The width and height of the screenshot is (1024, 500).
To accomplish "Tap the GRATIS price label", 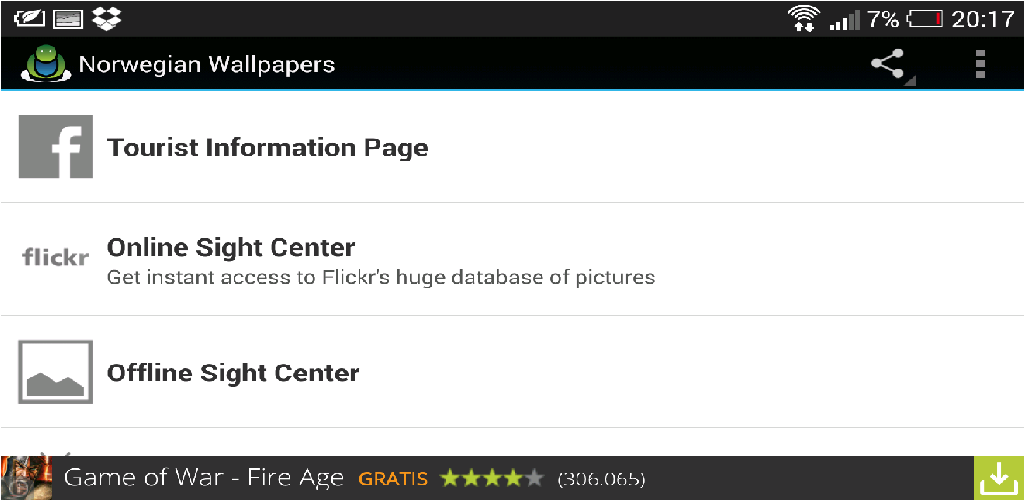I will click(x=393, y=479).
